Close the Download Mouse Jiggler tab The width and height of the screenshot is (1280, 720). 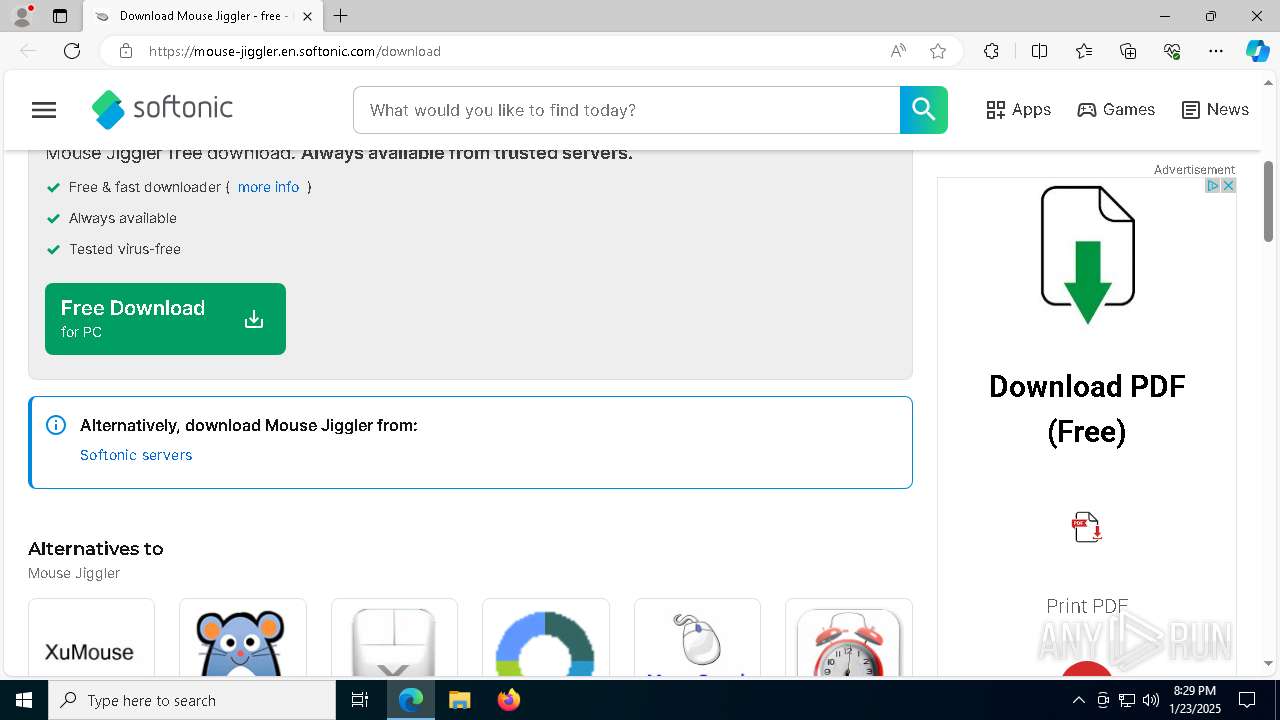(x=307, y=16)
